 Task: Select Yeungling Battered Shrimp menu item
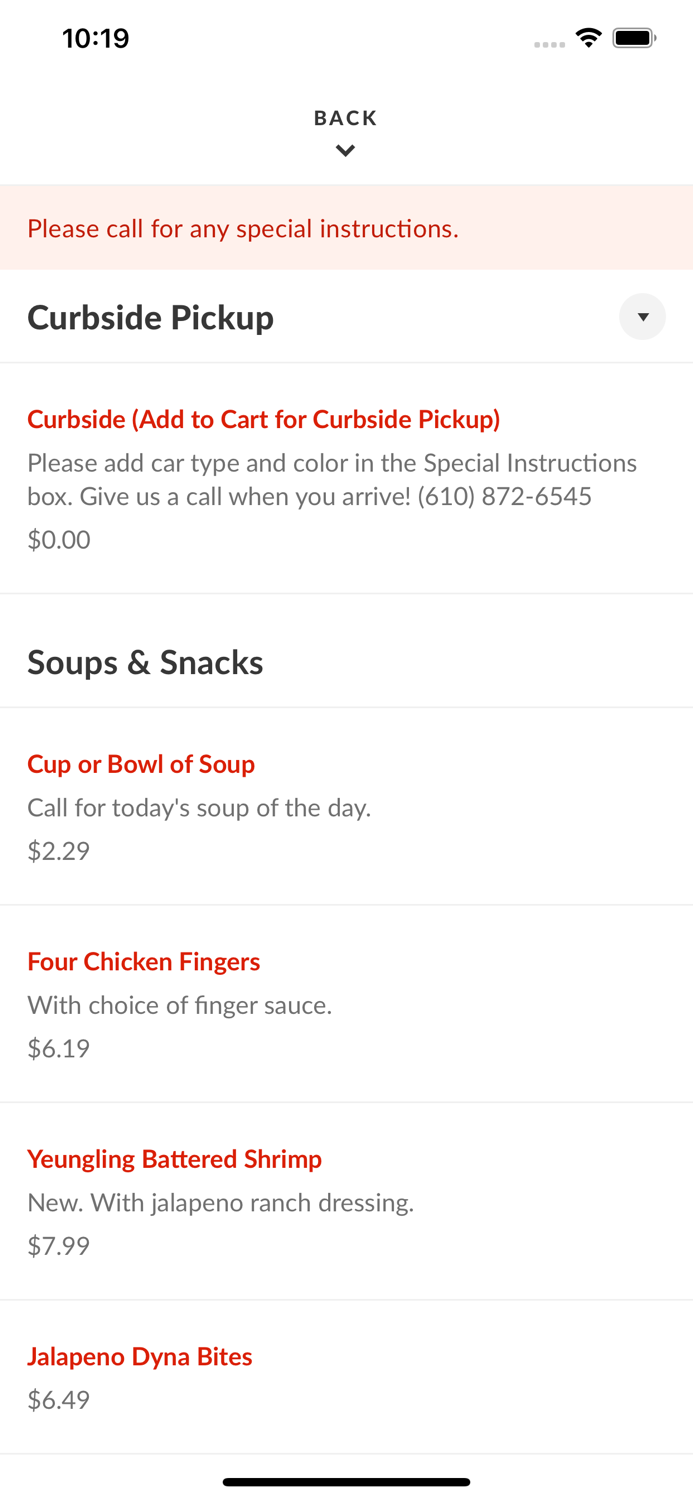point(174,1159)
